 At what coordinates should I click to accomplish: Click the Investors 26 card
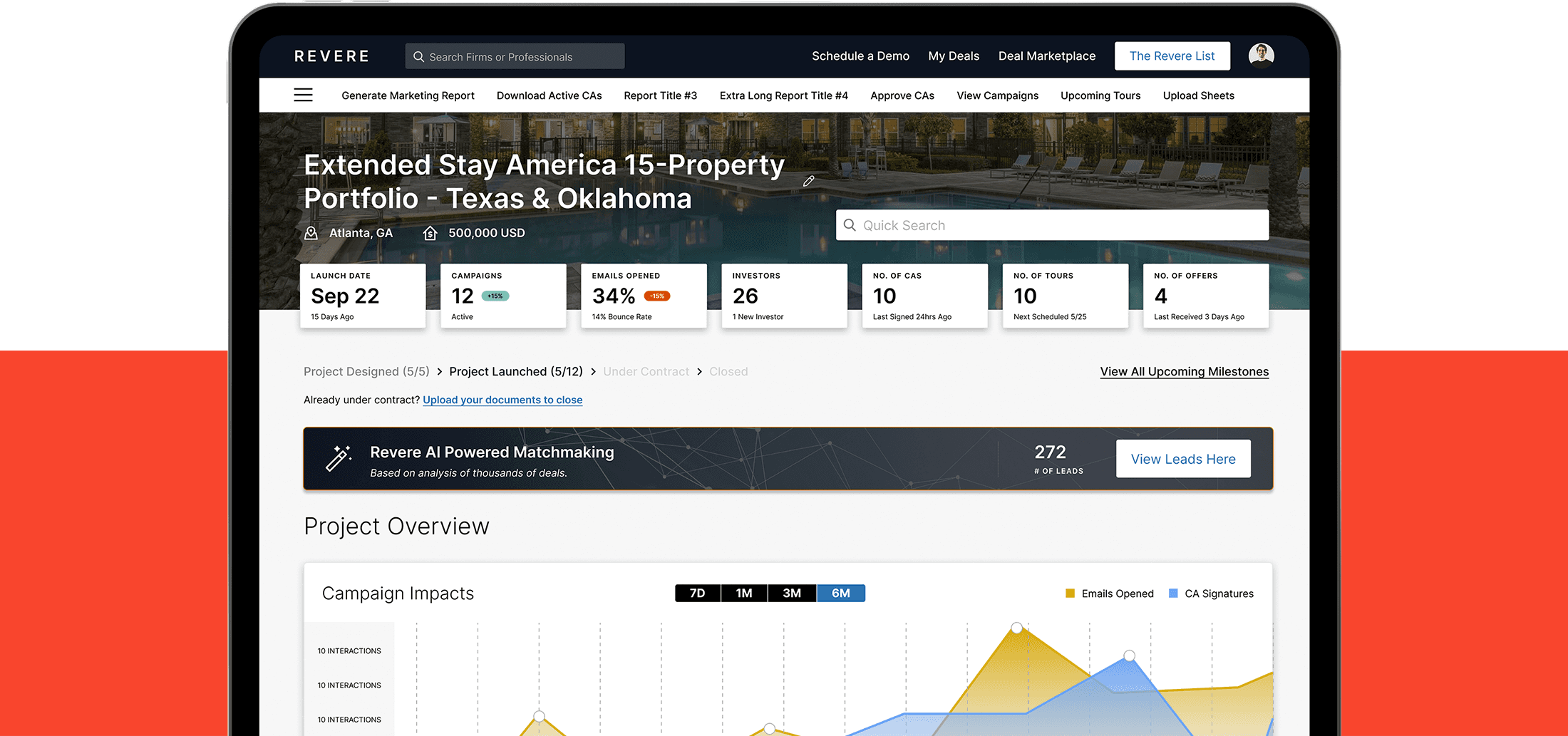point(784,296)
